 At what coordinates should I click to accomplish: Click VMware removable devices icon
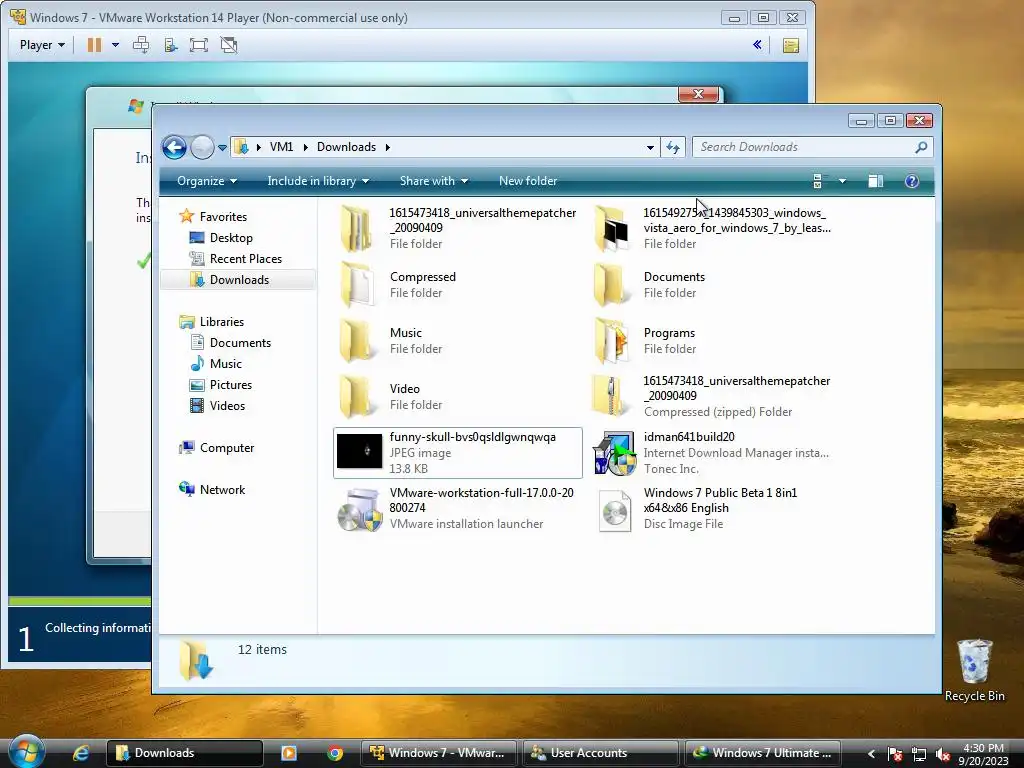[x=170, y=45]
